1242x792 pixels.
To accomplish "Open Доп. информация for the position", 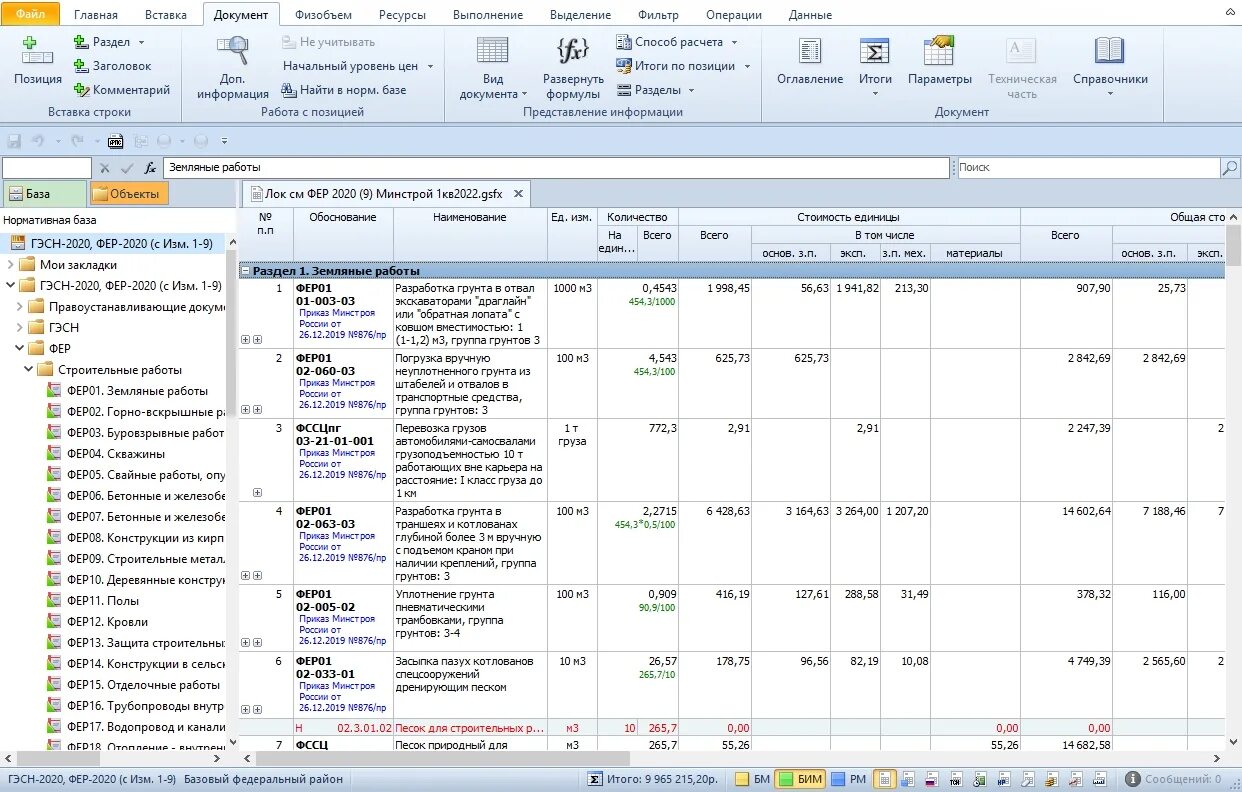I will point(233,66).
